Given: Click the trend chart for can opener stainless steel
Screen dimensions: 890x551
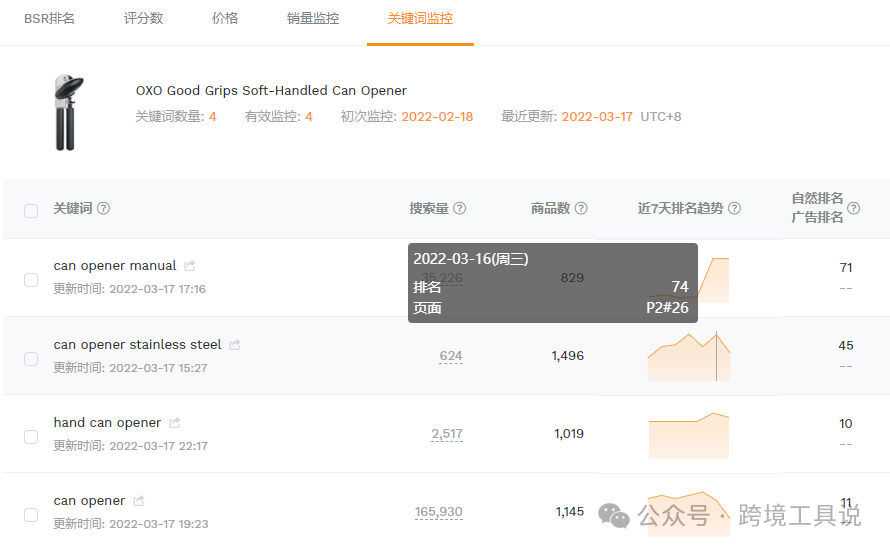Looking at the screenshot, I should [689, 357].
